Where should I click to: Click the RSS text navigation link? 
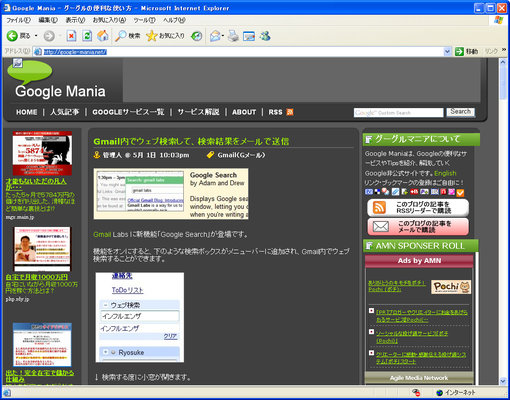pyautogui.click(x=275, y=112)
